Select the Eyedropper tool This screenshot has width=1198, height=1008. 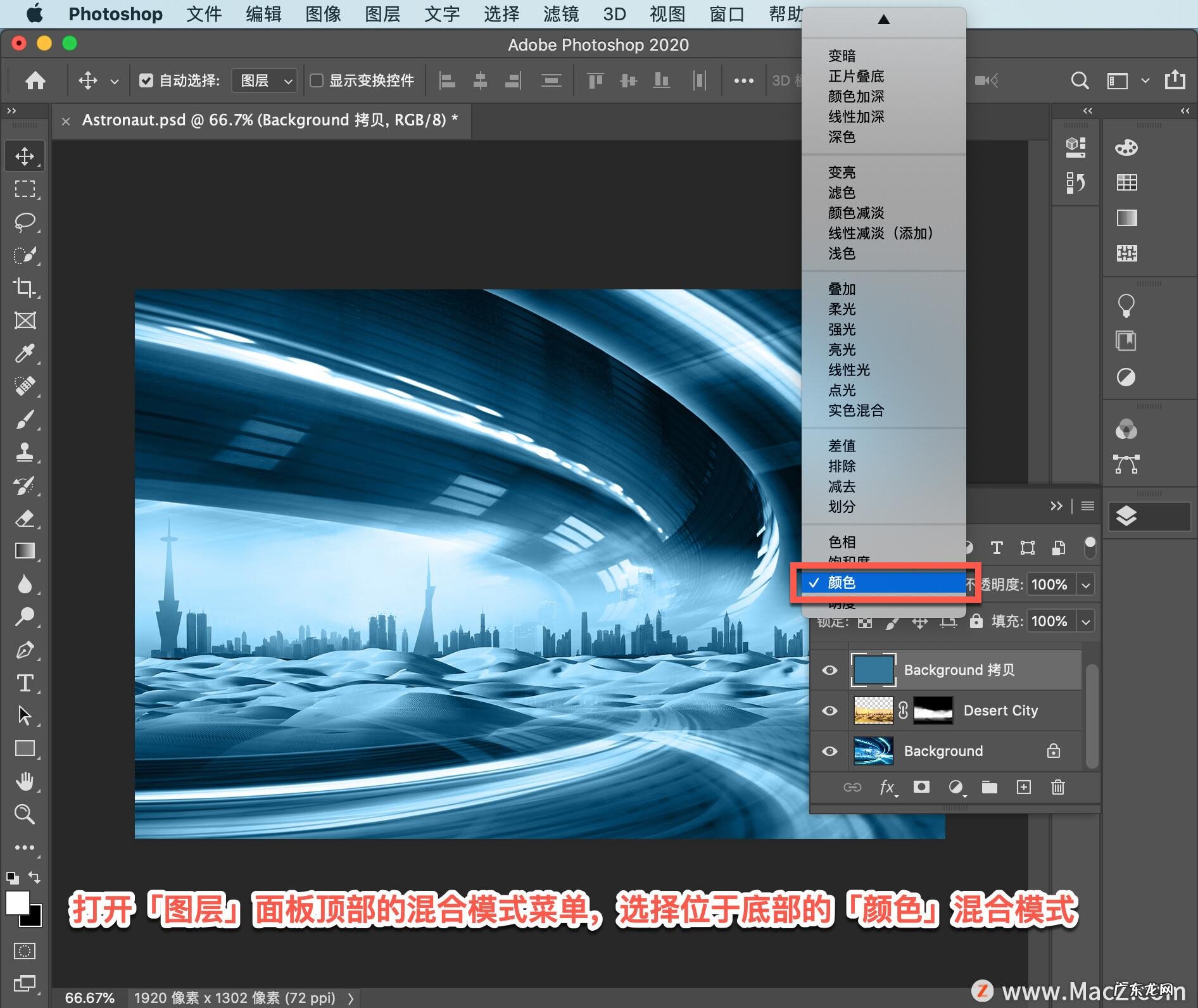coord(25,353)
